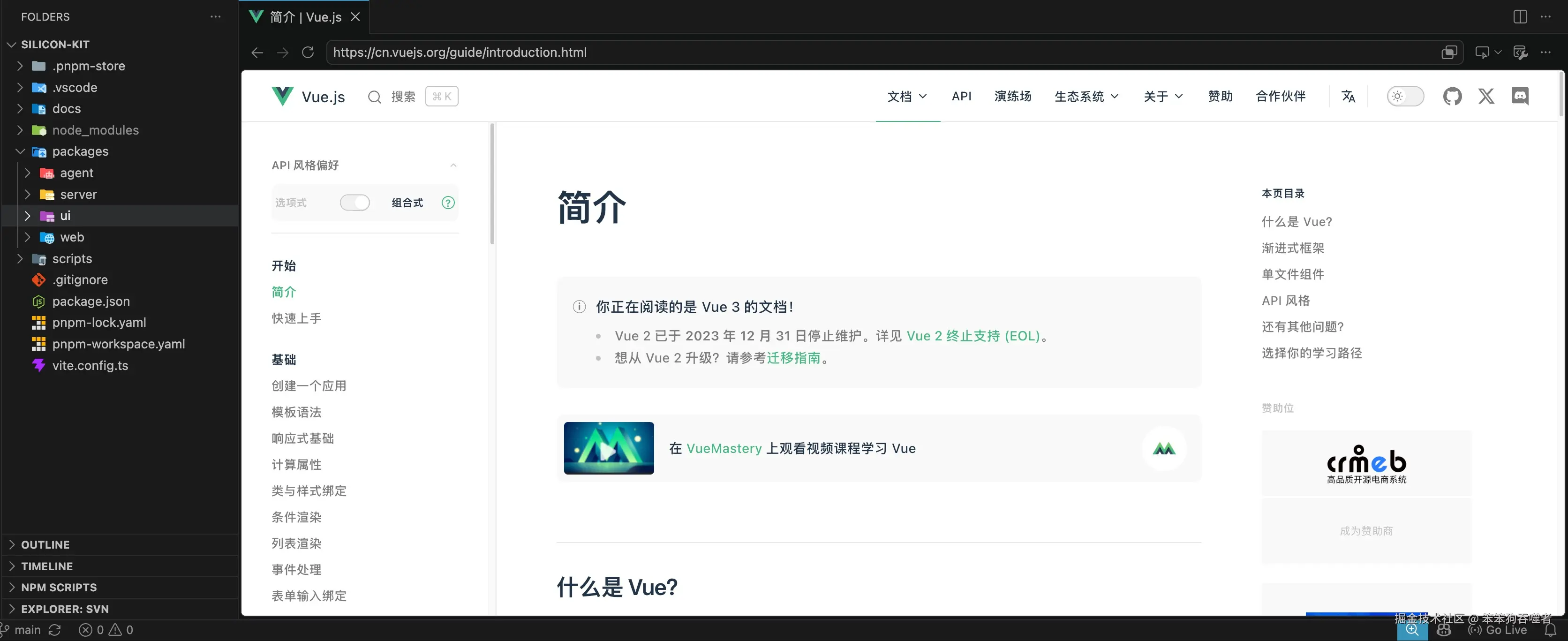Image resolution: width=1568 pixels, height=641 pixels.
Task: Toggle API style between 选项式 and 组合式
Action: (355, 203)
